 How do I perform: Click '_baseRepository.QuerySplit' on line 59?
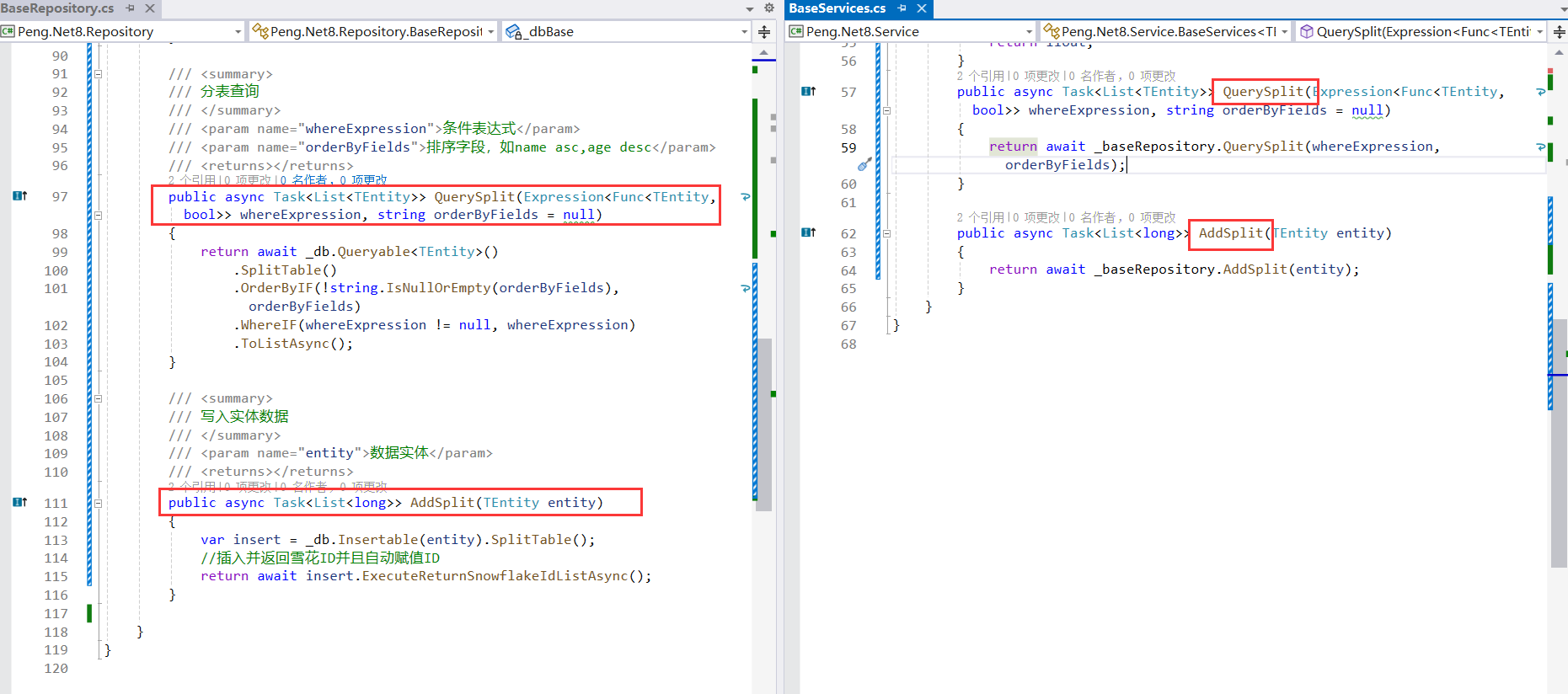pyautogui.click(x=1199, y=147)
